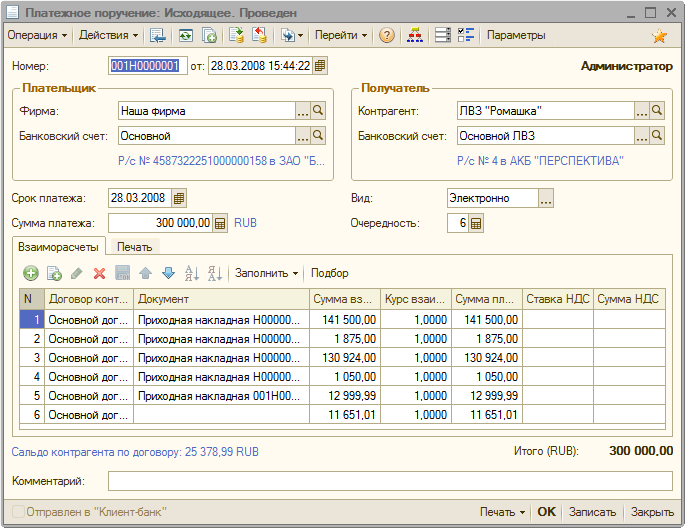Open calendar next to document date

(320, 66)
